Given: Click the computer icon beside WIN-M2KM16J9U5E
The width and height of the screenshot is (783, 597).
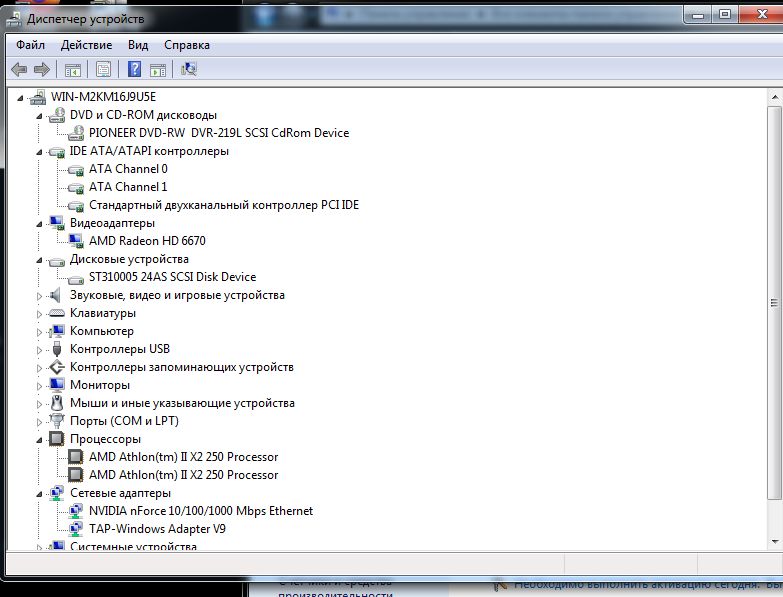Looking at the screenshot, I should pyautogui.click(x=38, y=97).
